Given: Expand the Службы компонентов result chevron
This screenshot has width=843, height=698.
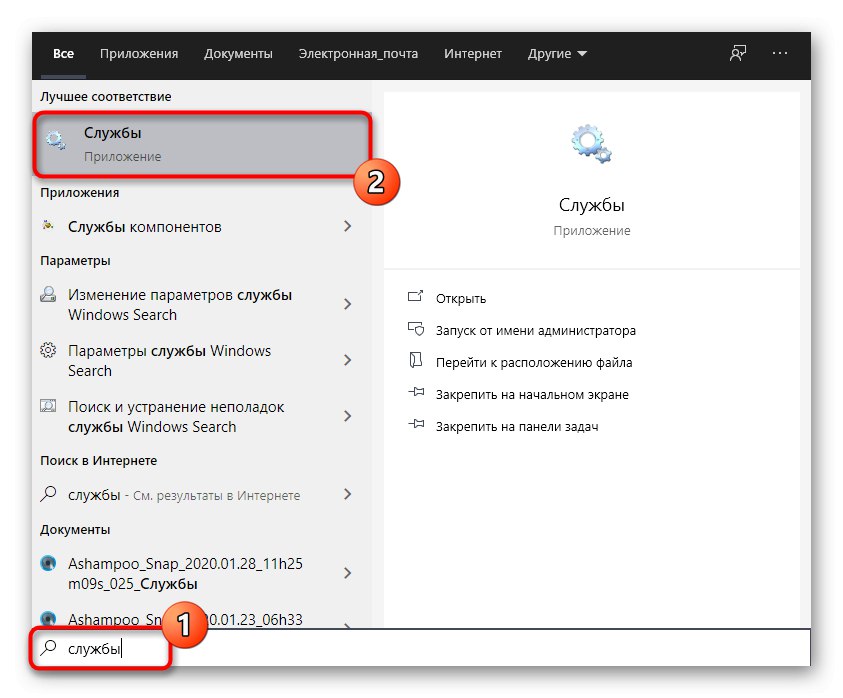Looking at the screenshot, I should 349,227.
